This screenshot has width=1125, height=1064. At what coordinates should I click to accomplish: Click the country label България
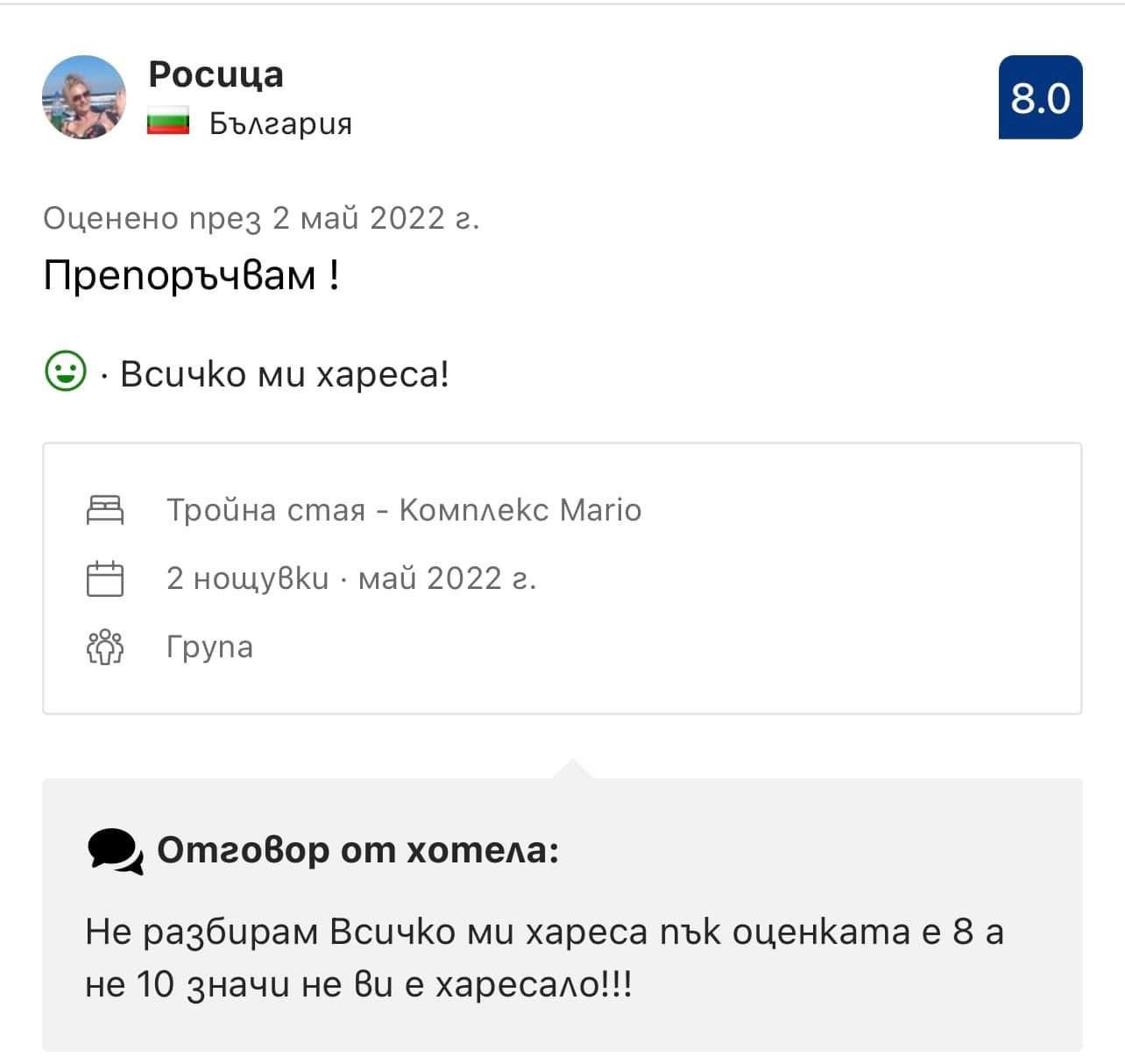pyautogui.click(x=280, y=124)
